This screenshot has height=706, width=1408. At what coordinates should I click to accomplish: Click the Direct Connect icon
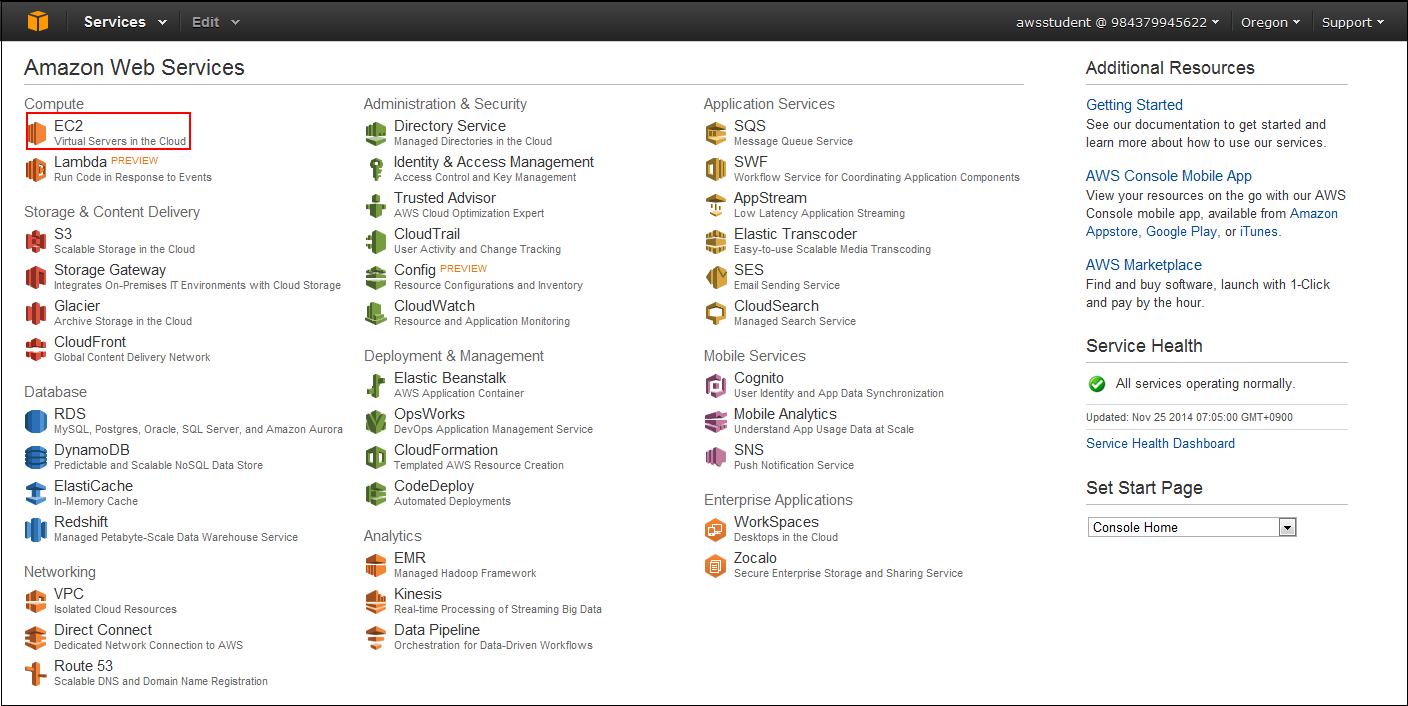click(x=37, y=637)
